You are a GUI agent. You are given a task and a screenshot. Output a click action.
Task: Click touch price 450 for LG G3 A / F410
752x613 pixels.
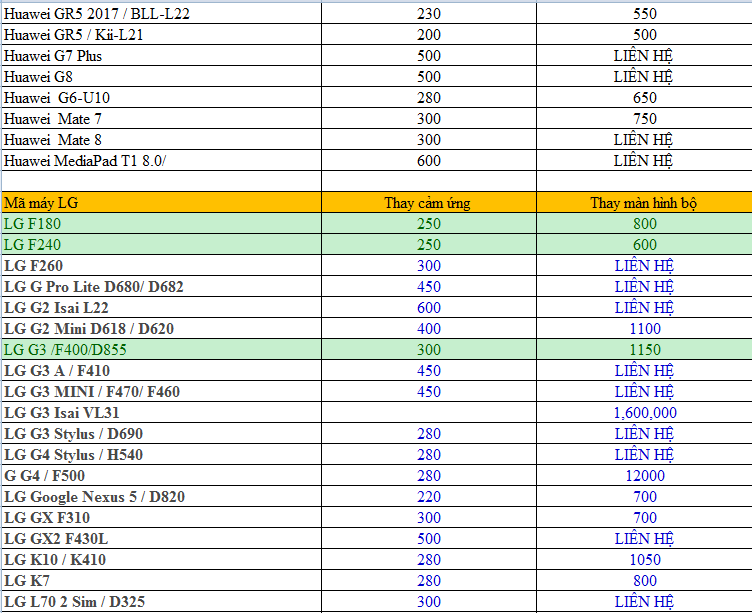click(x=429, y=370)
